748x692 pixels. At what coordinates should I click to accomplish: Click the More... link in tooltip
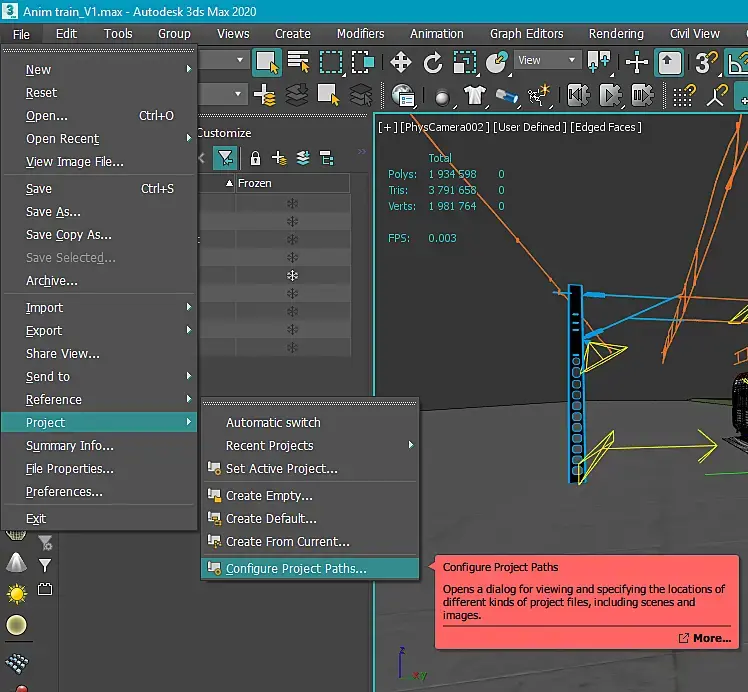tap(705, 638)
